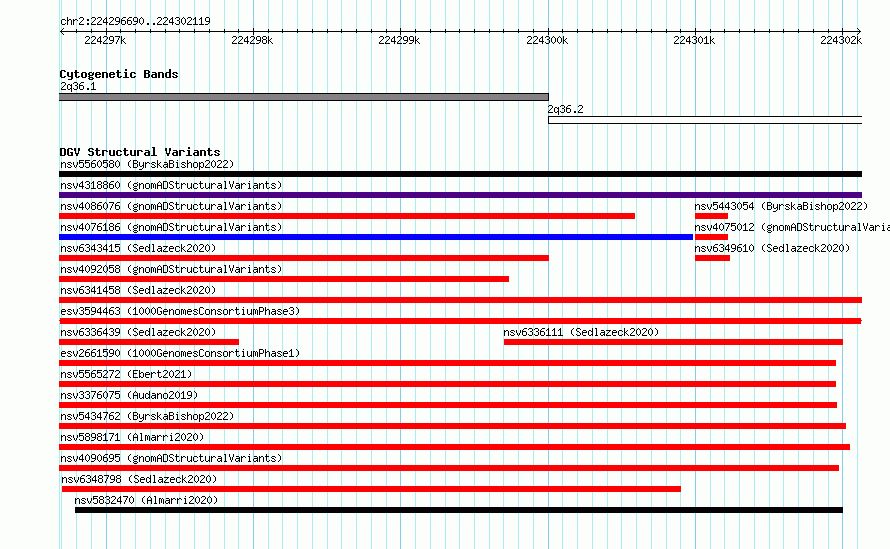Open the nsv6349610 (Sedlazeck2020) label
This screenshot has width=890, height=549.
click(x=772, y=248)
